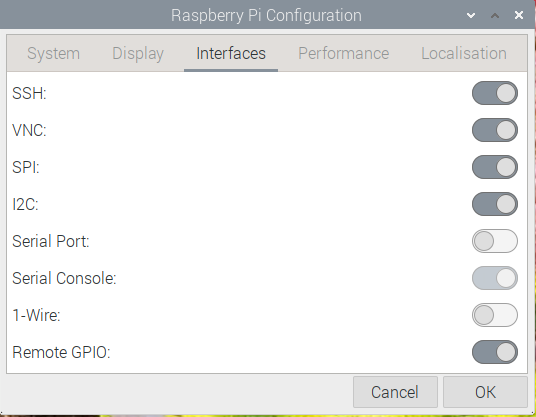The image size is (536, 417).
Task: Select the Interfaces tab
Action: (231, 53)
